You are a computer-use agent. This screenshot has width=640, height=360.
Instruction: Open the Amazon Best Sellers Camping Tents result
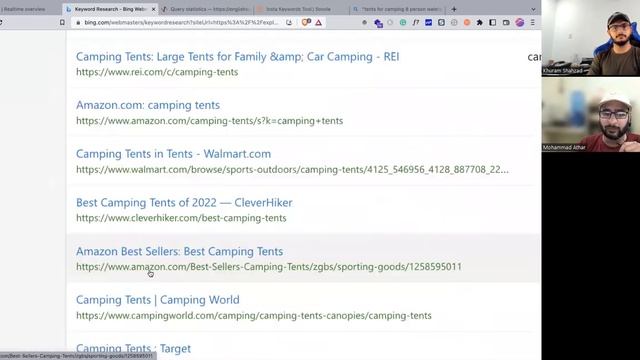pos(180,251)
